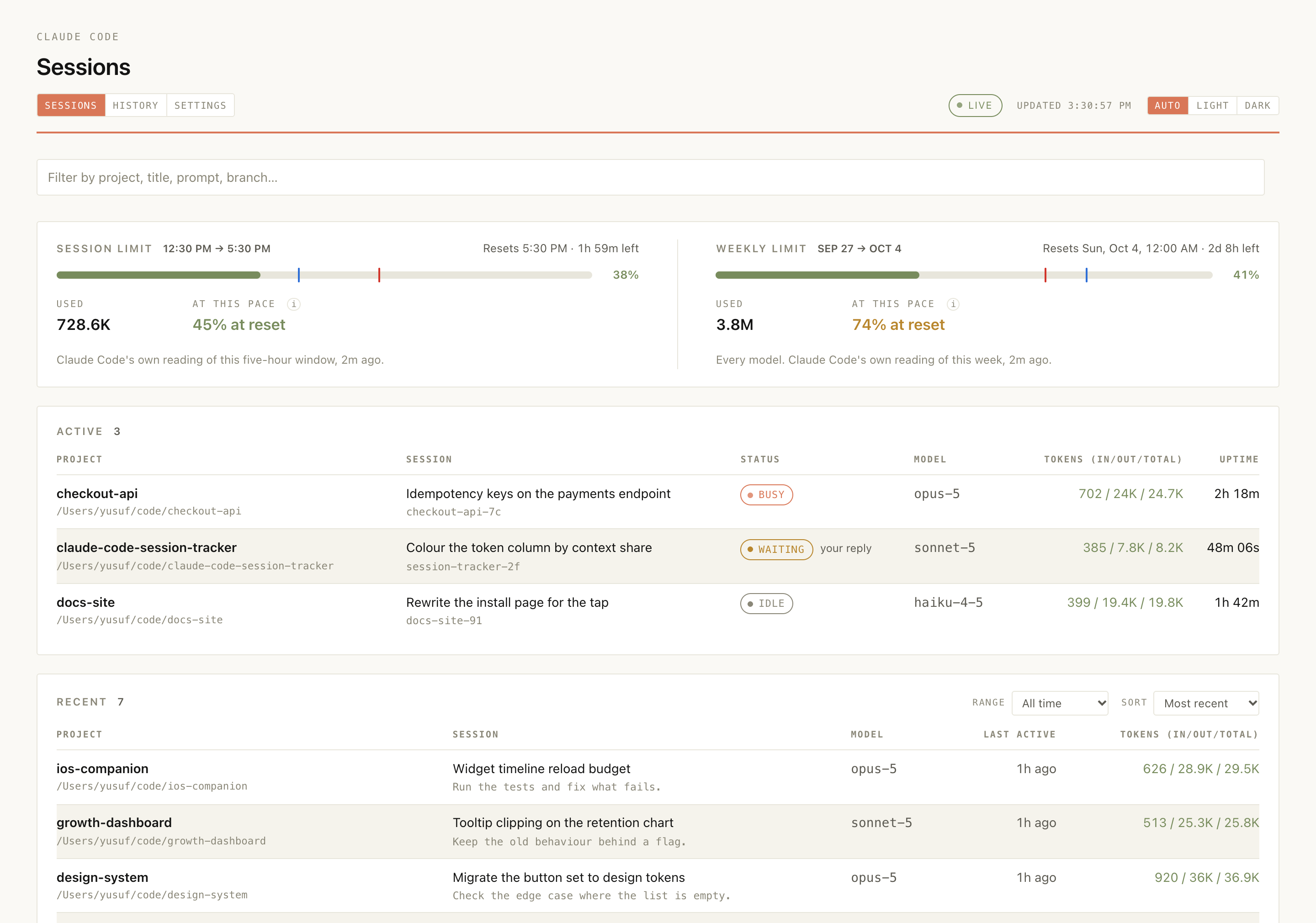This screenshot has width=1316, height=923.
Task: Click the Uptime column header
Action: [x=1239, y=459]
